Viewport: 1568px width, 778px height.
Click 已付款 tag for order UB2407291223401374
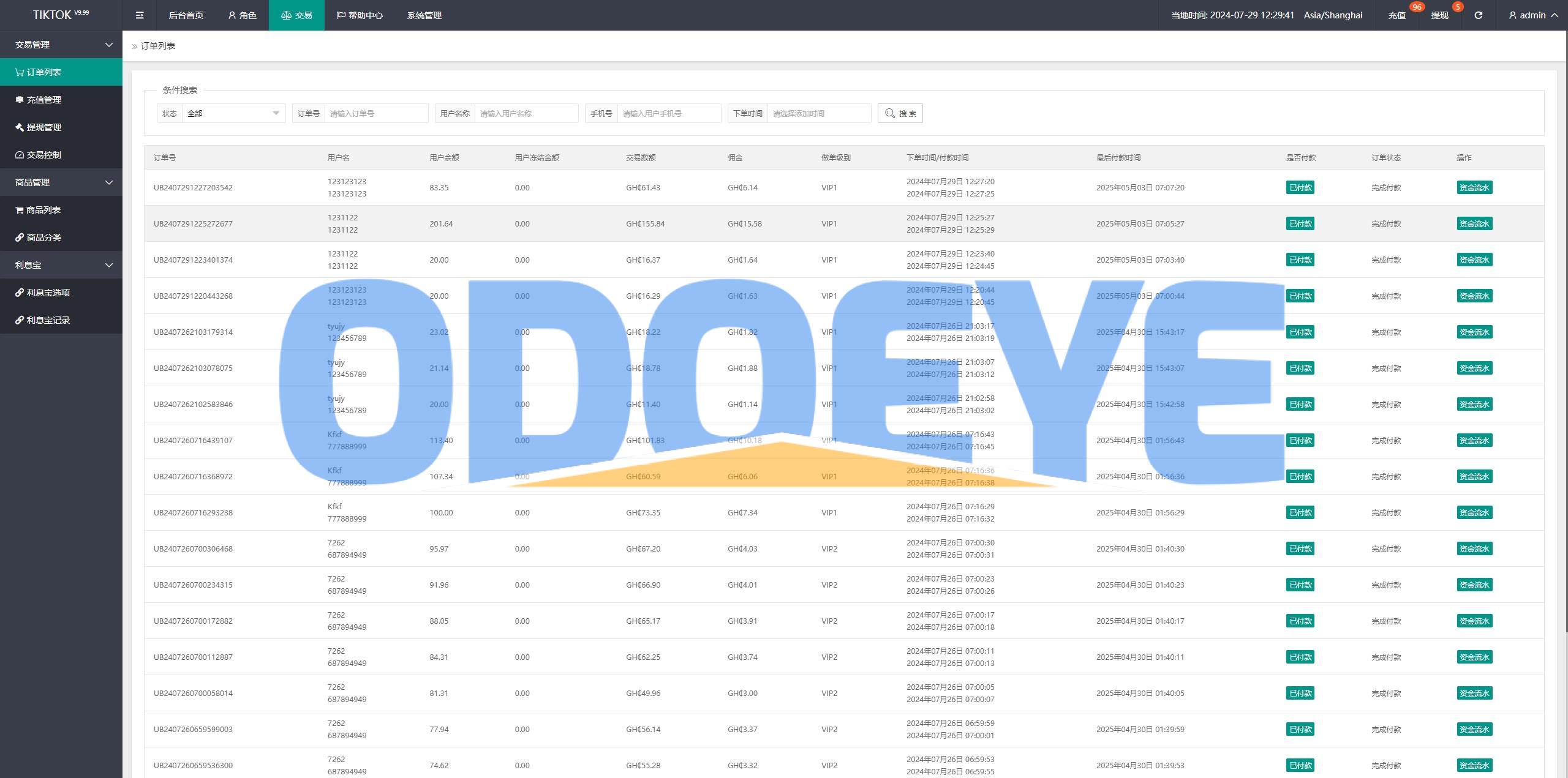(1300, 260)
